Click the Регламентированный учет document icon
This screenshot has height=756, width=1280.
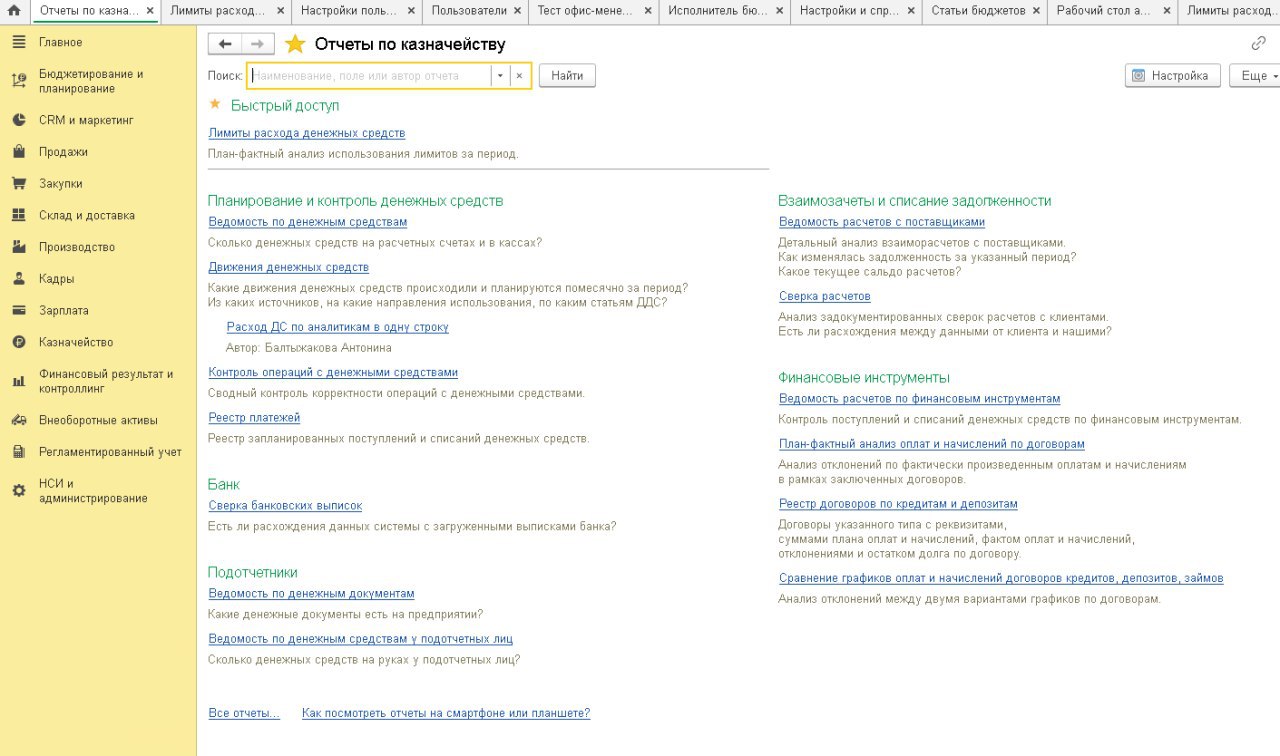coord(18,452)
